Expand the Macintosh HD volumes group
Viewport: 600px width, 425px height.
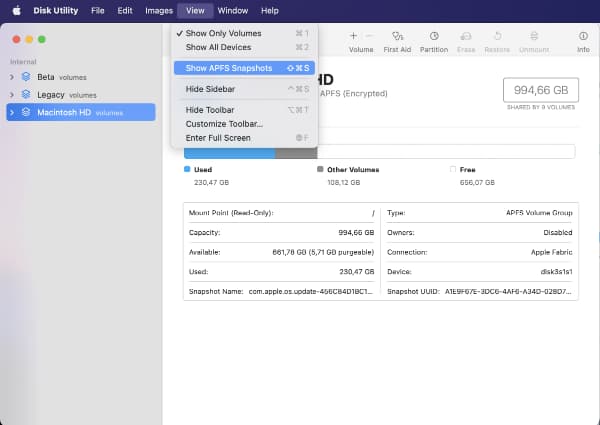pyautogui.click(x=12, y=112)
